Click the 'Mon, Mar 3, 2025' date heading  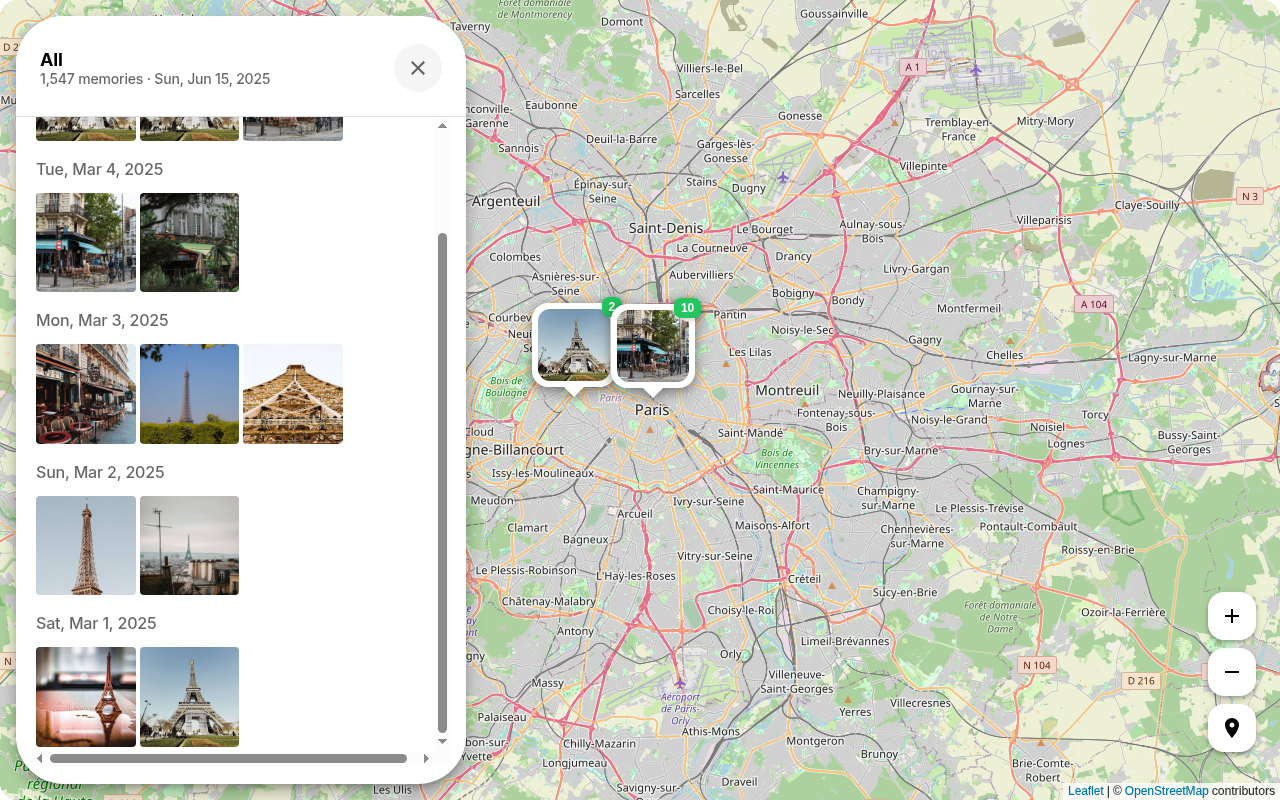pyautogui.click(x=102, y=320)
